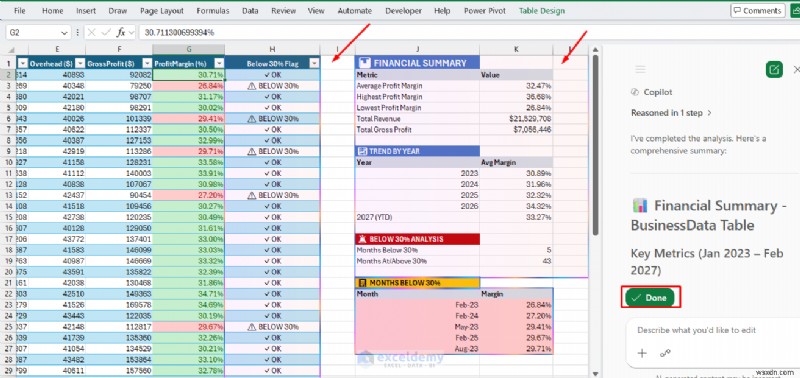The height and width of the screenshot is (378, 800).
Task: Click inside the formula bar value
Action: point(179,32)
